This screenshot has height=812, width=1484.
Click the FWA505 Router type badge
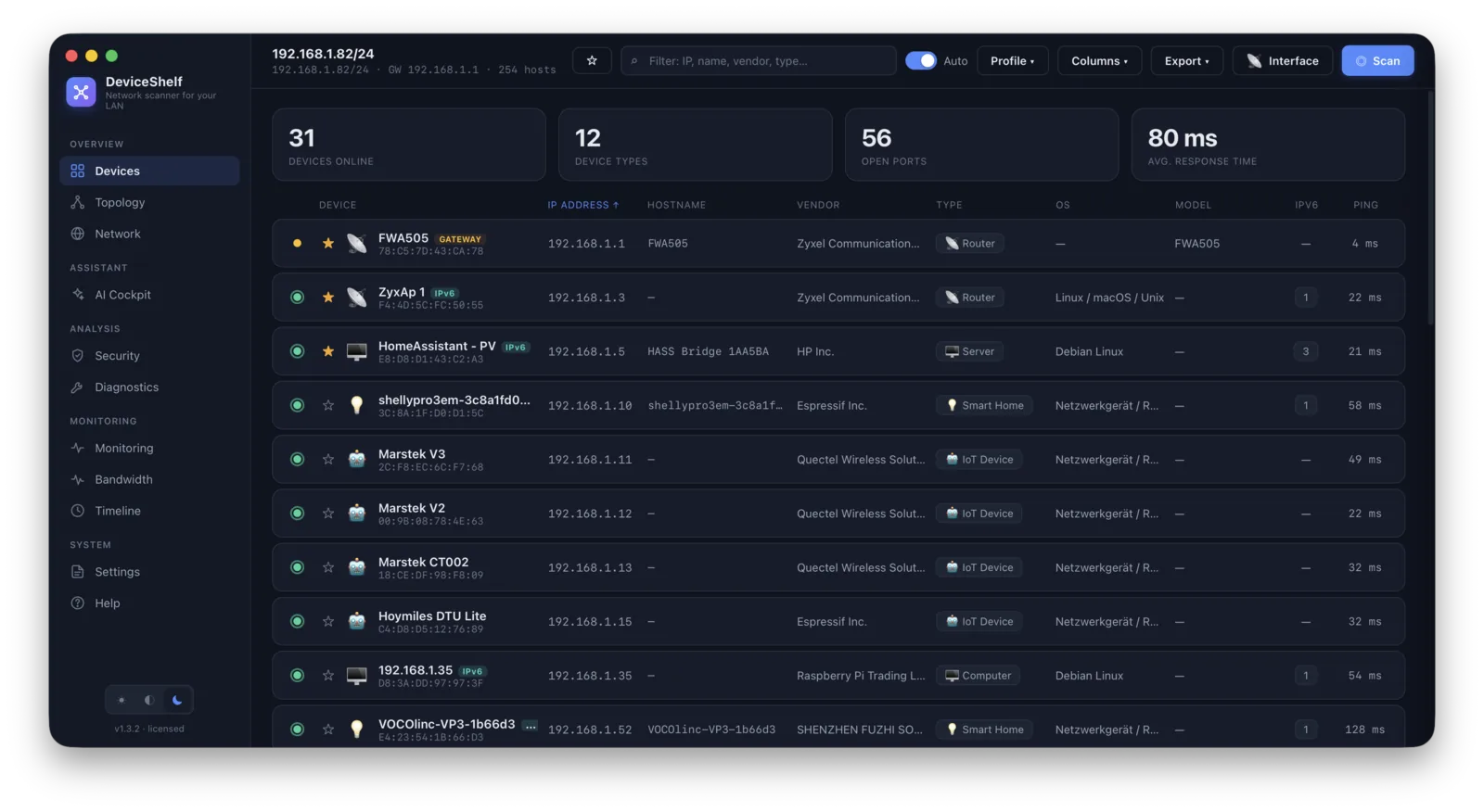(x=970, y=244)
